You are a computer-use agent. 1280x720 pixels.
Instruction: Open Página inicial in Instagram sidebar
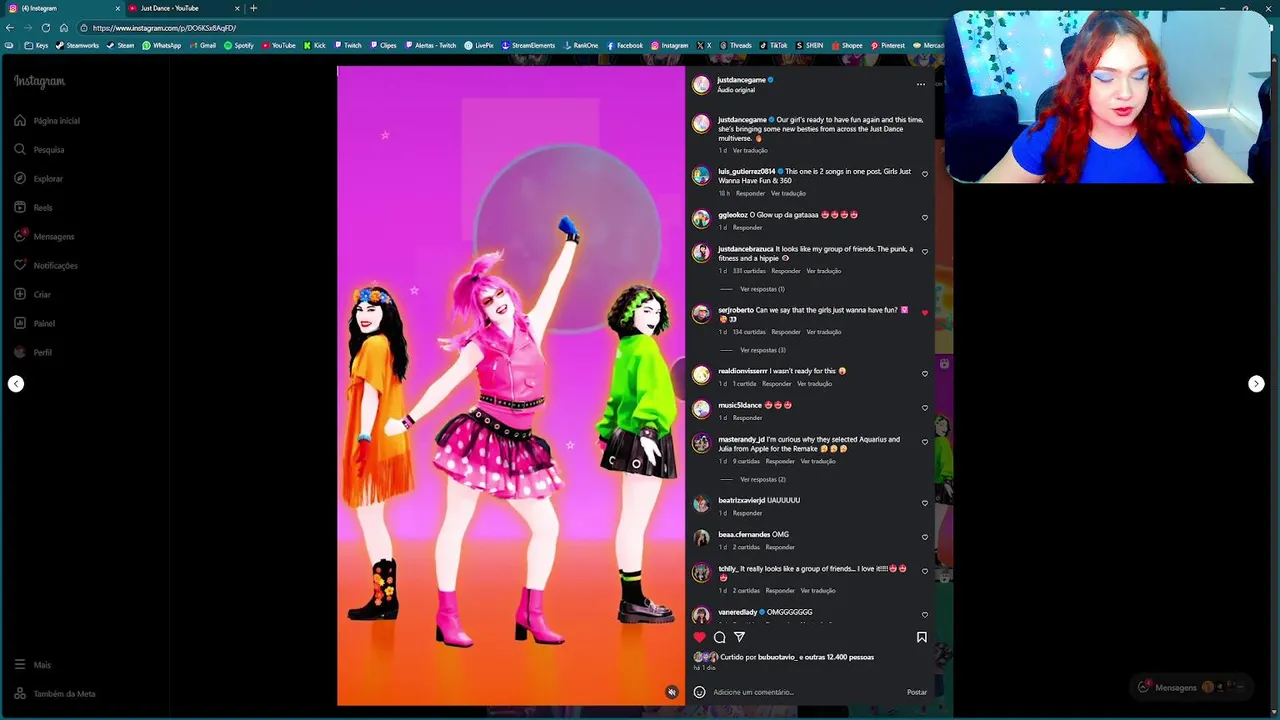tap(47, 121)
